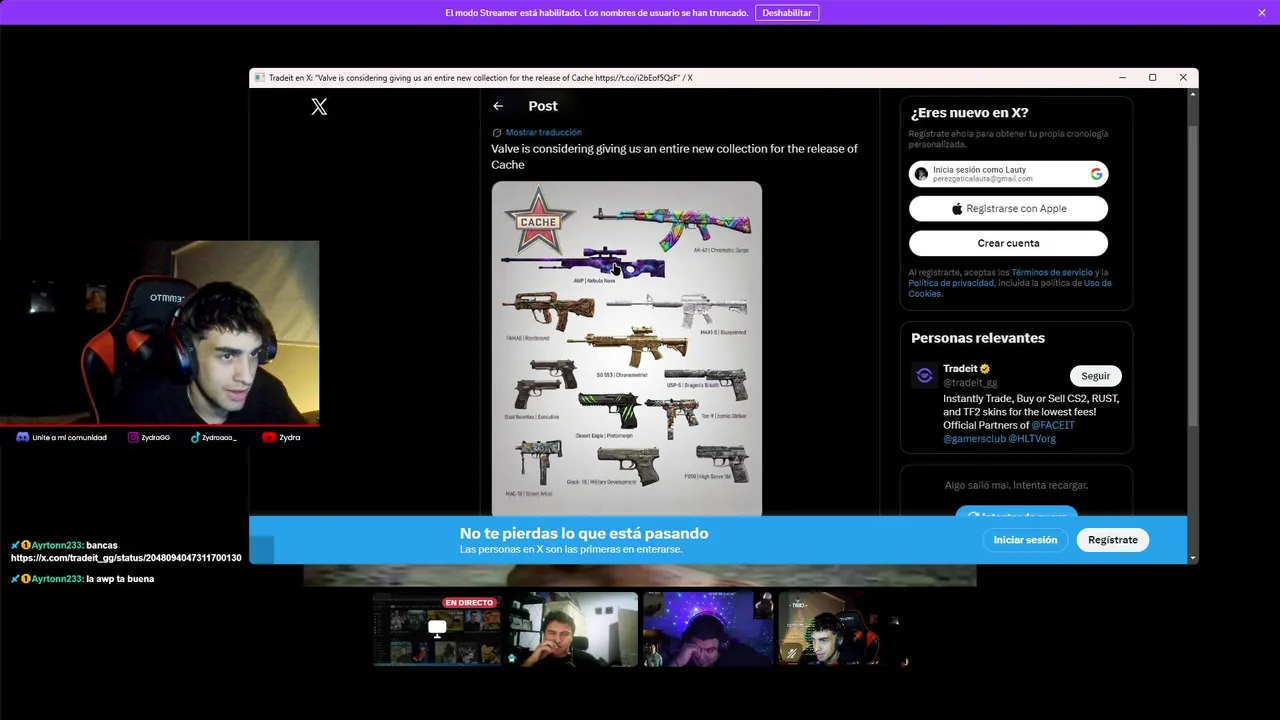Follow Tradeit with Seguir button
Image resolution: width=1280 pixels, height=720 pixels.
click(1095, 376)
